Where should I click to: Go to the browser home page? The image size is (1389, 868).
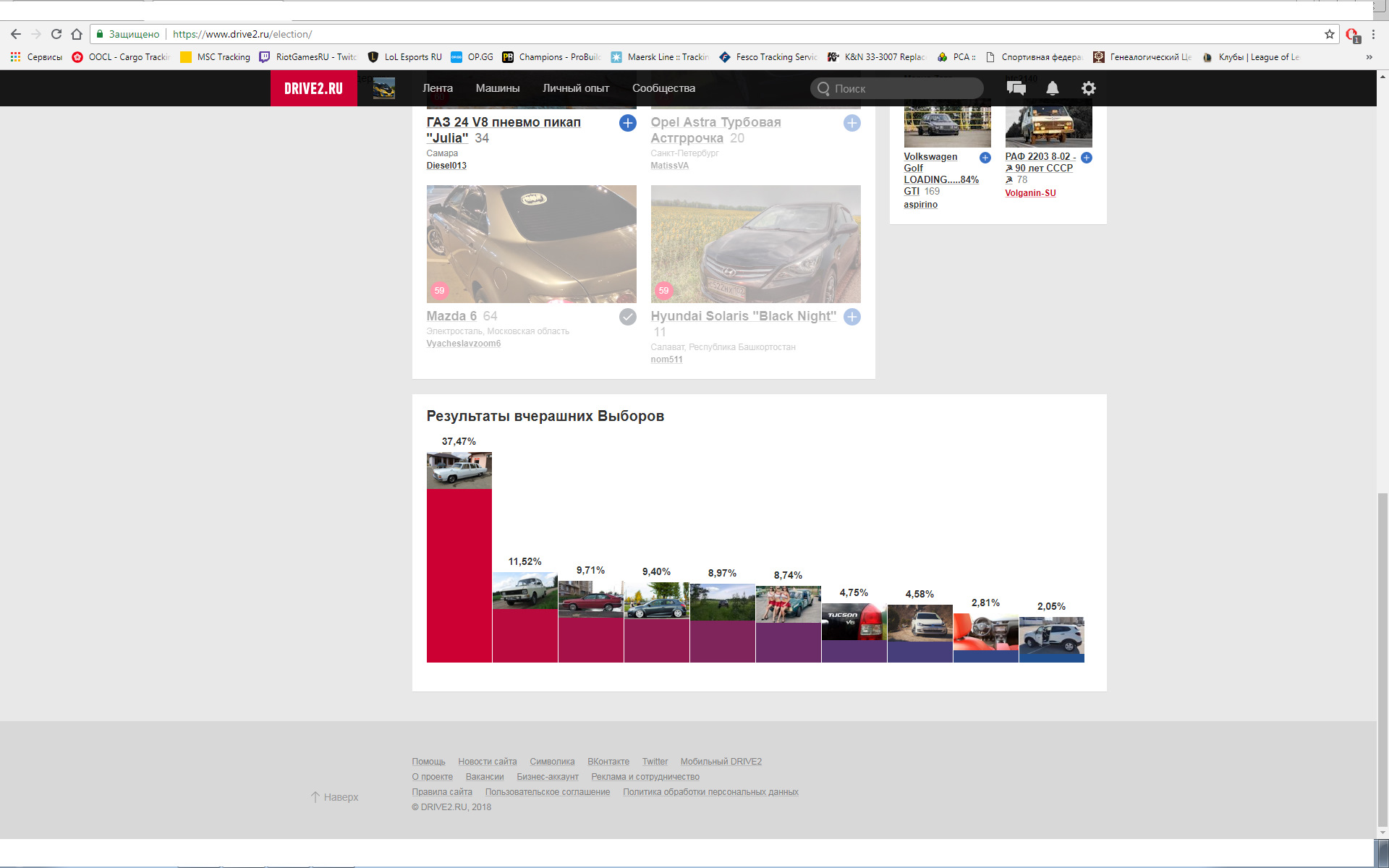(x=77, y=34)
